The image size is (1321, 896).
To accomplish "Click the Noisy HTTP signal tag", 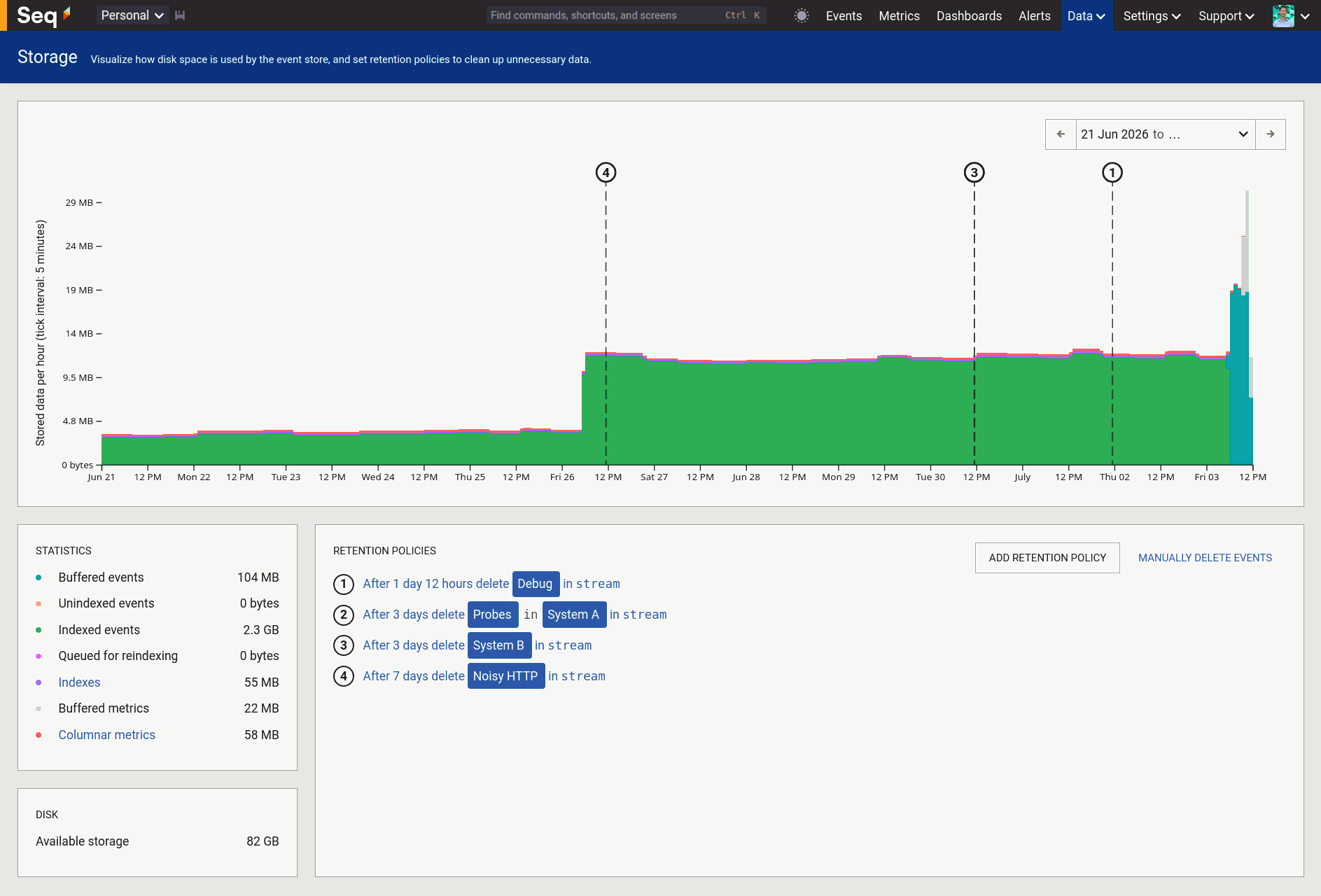I will click(x=506, y=676).
